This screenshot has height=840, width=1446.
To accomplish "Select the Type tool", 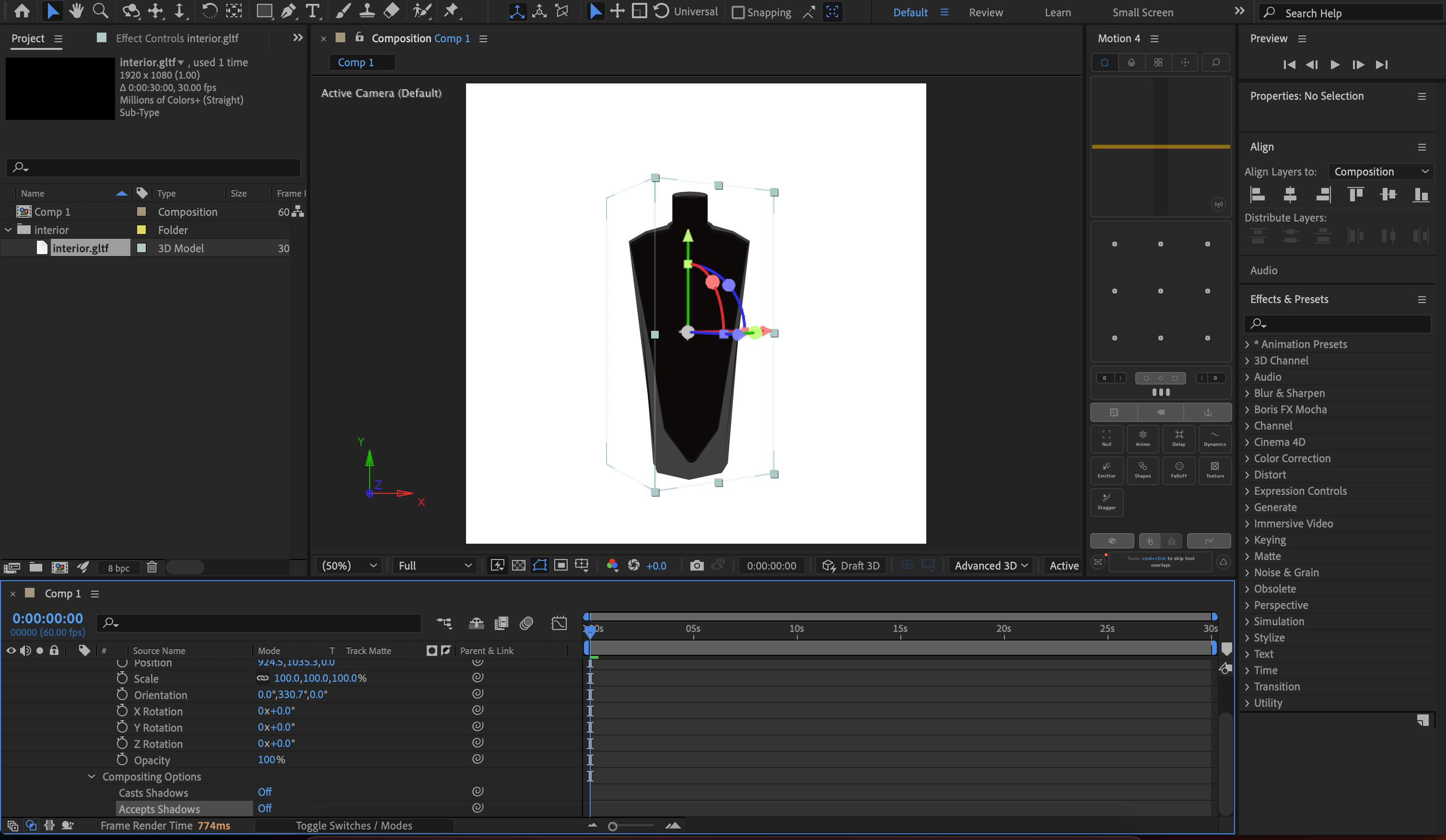I will 312,11.
